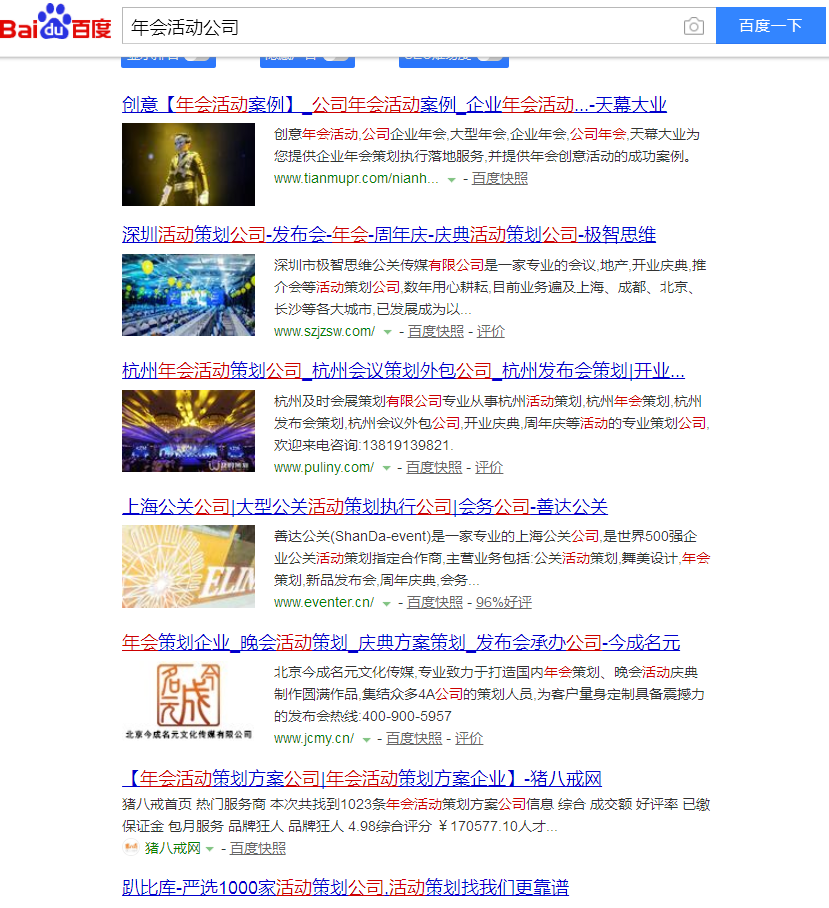Expand dropdown arrow beside www.tianmupr.com
829x908 pixels.
click(x=452, y=180)
